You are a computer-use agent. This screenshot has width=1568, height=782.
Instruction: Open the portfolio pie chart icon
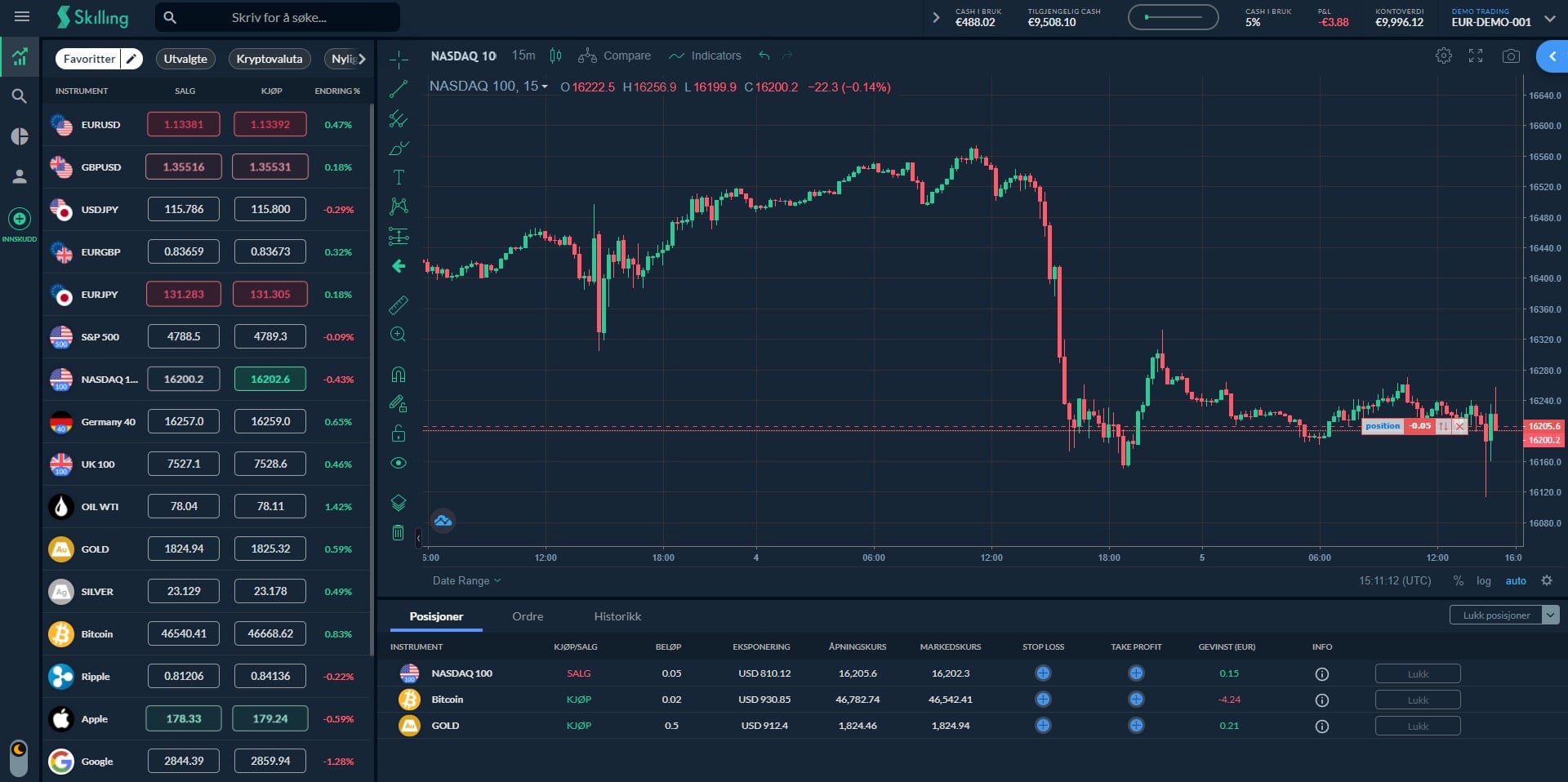point(20,136)
